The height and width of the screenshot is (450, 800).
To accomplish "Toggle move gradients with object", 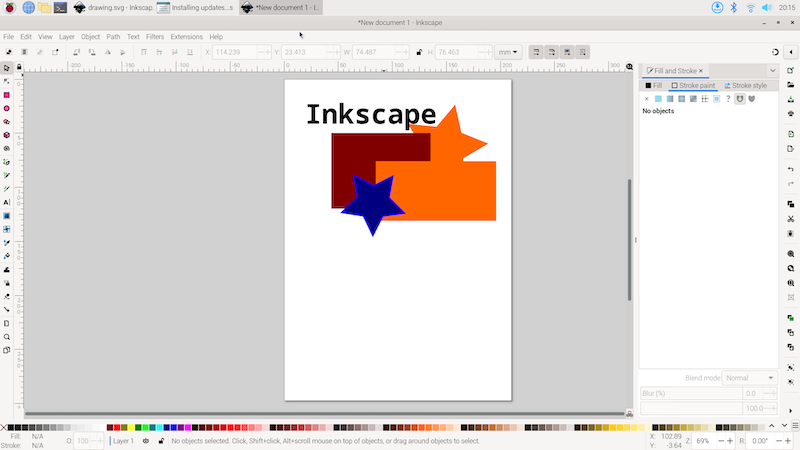I will 567,52.
